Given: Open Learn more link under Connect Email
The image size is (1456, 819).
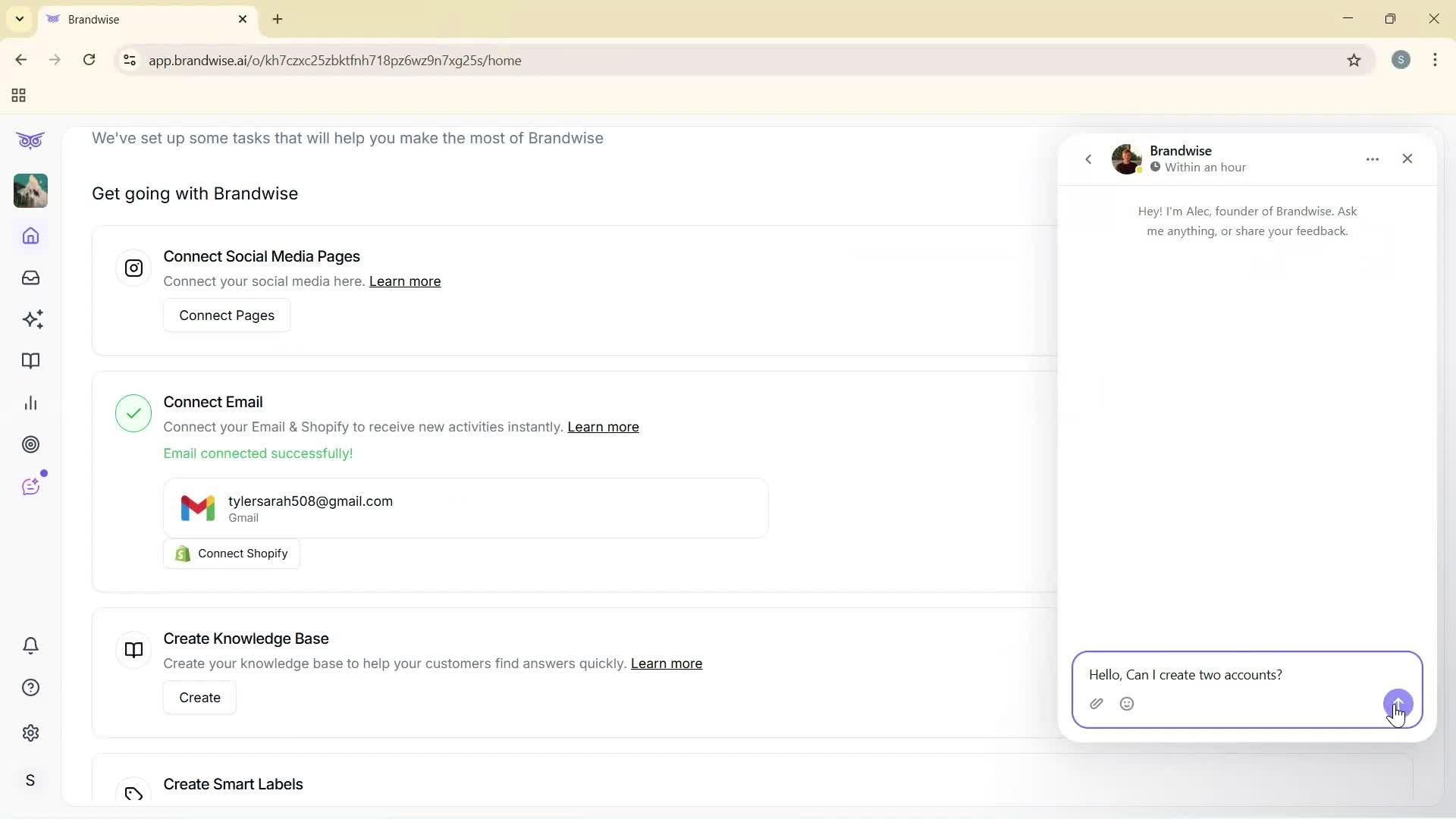Looking at the screenshot, I should [603, 427].
